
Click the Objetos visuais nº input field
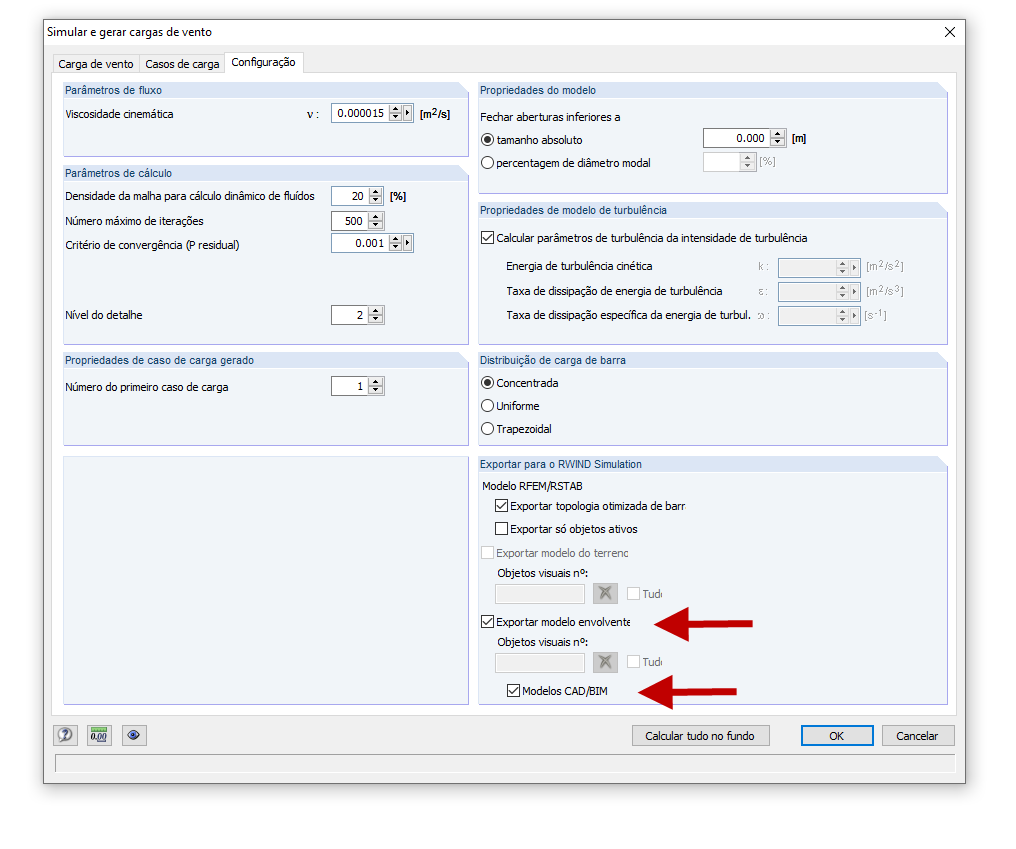point(539,662)
